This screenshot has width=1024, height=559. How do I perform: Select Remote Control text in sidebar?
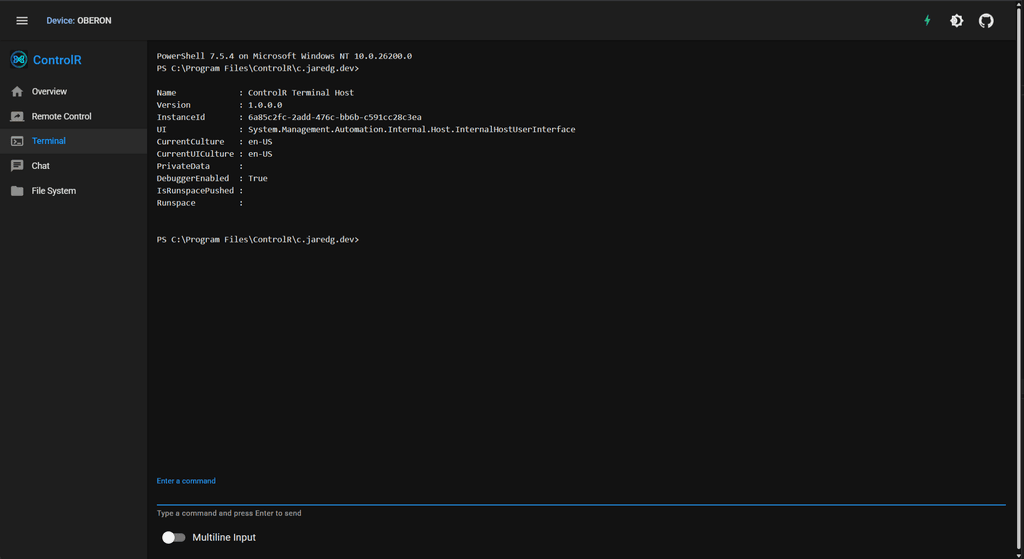(x=61, y=116)
